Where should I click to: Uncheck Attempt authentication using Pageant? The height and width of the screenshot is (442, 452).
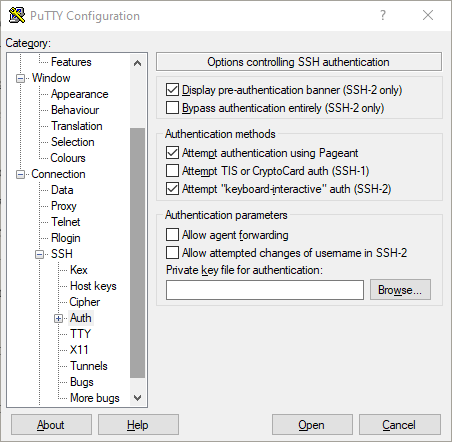coord(172,152)
